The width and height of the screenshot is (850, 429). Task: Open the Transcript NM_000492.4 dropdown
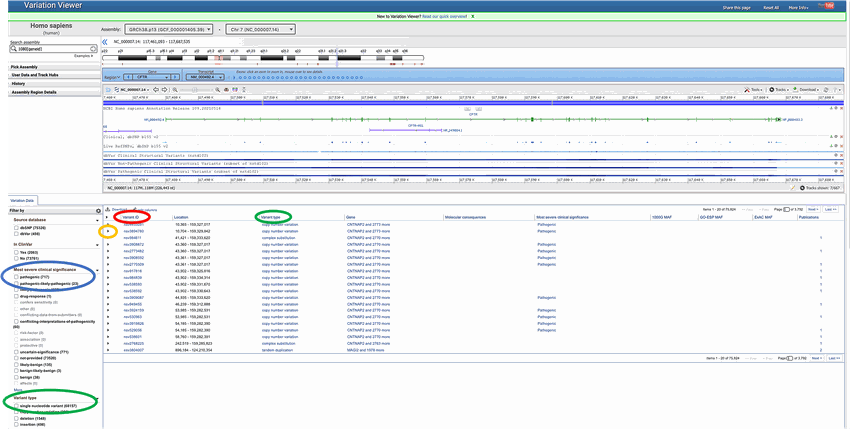pyautogui.click(x=205, y=77)
